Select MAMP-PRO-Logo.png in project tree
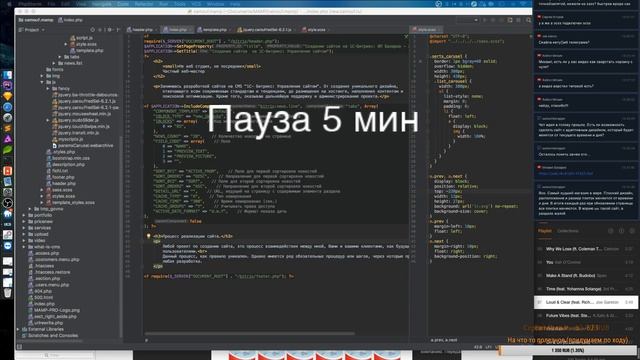Viewport: 640px width, 360px height. click(57, 310)
